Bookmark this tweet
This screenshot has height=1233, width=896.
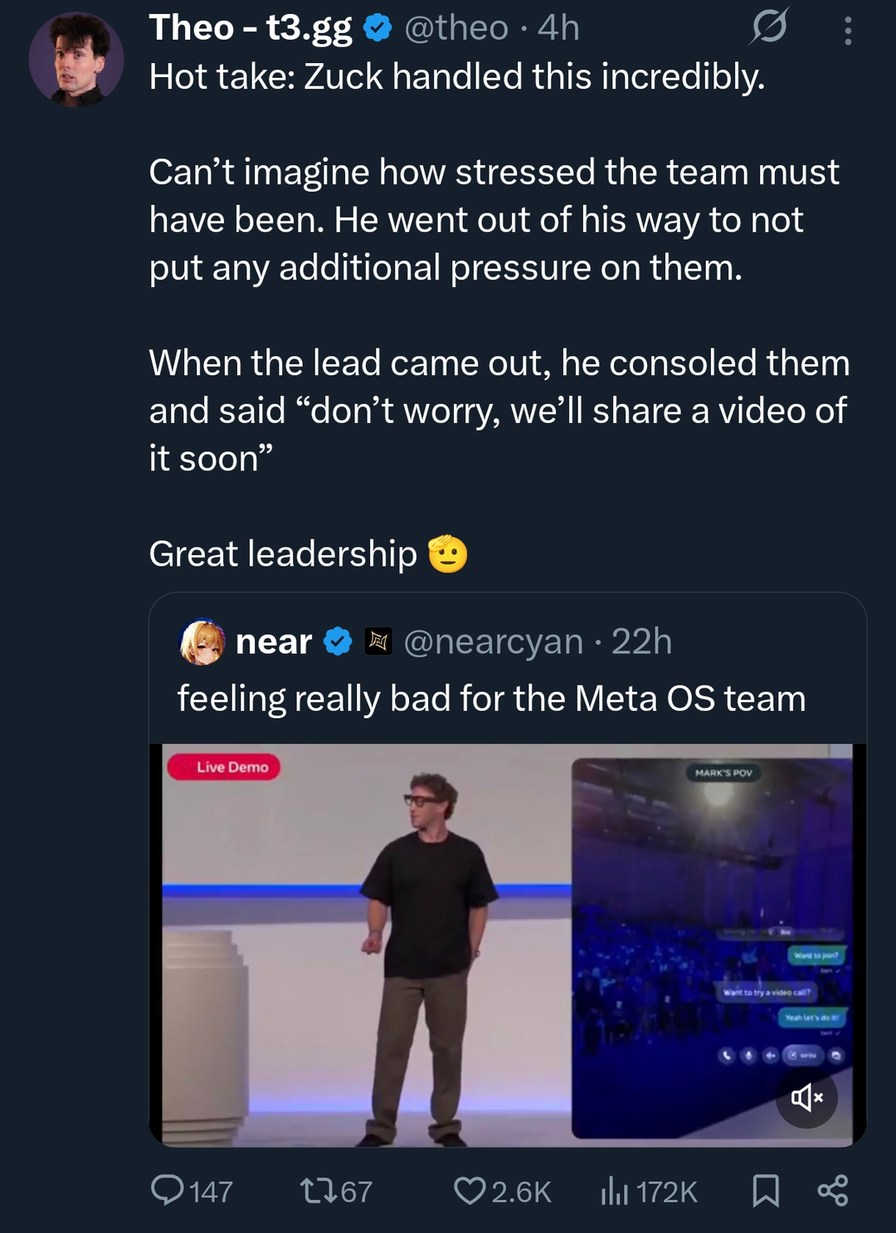(x=765, y=1189)
